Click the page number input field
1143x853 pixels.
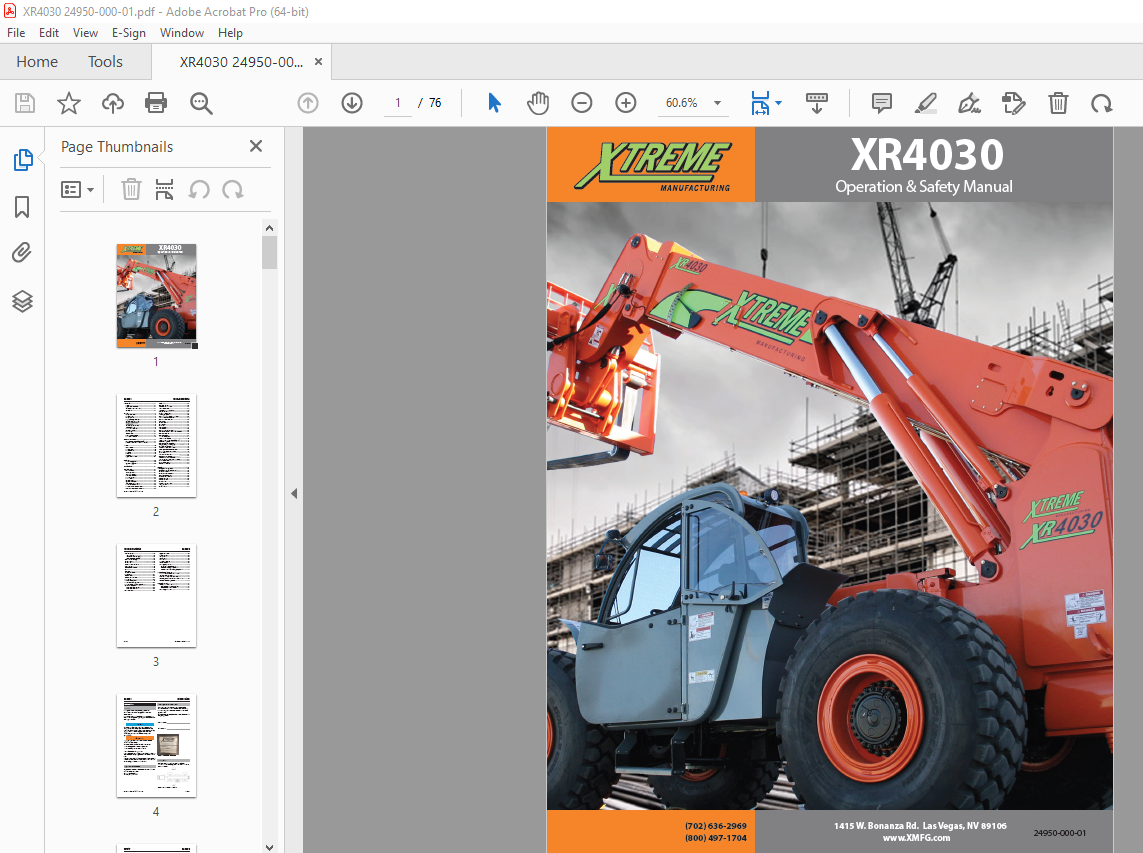(x=398, y=103)
